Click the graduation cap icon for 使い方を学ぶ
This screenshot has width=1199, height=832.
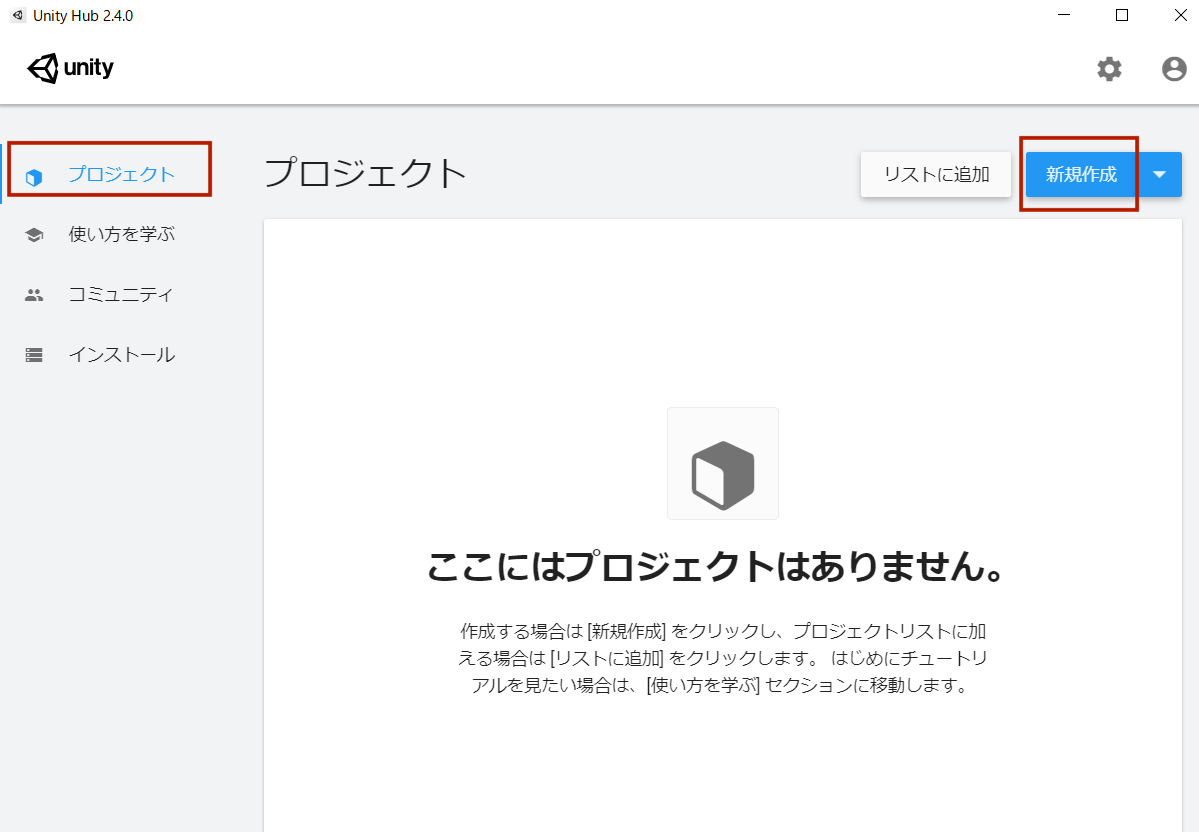[34, 234]
